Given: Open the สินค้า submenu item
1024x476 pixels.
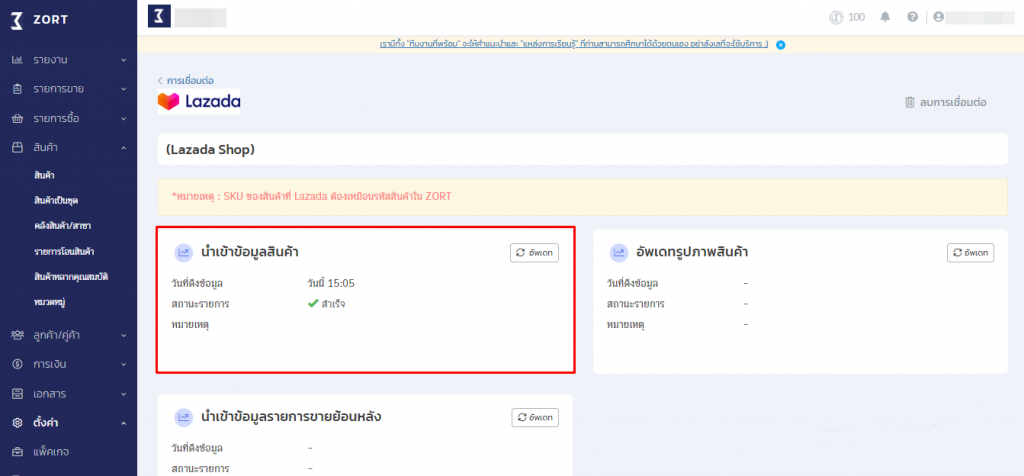Looking at the screenshot, I should [44, 175].
